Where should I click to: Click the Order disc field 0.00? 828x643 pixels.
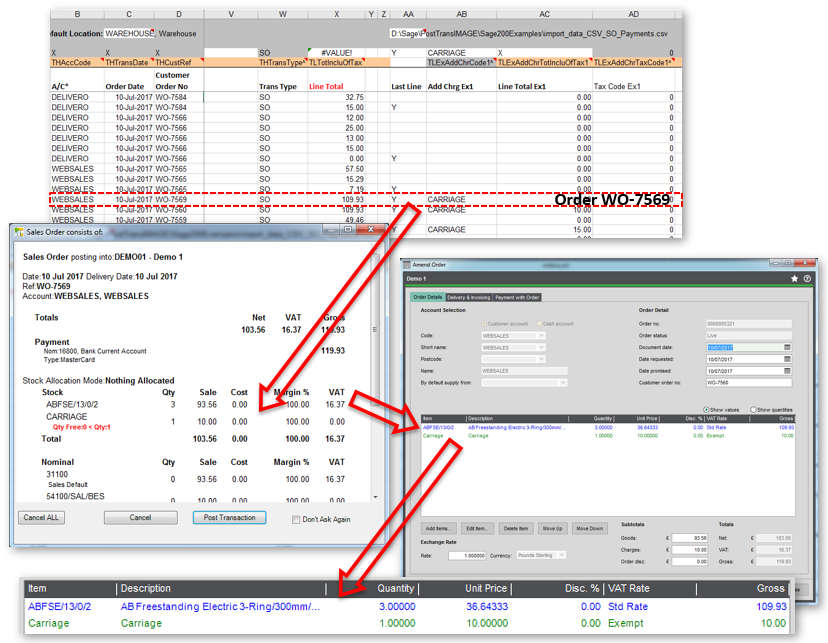point(690,561)
